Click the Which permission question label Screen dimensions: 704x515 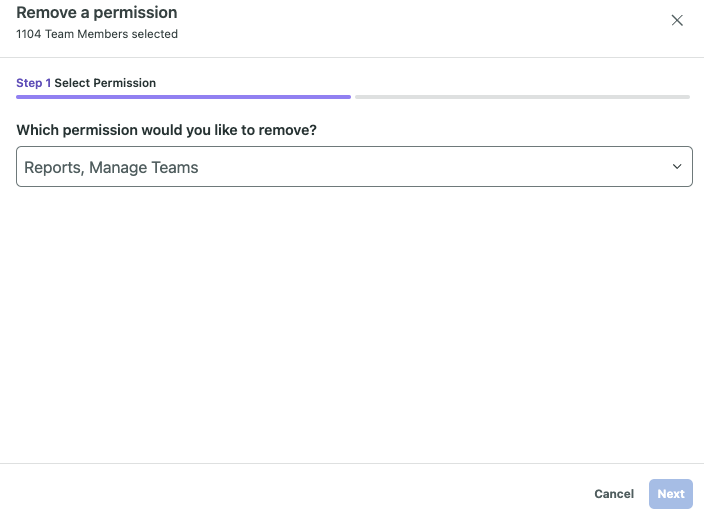click(174, 131)
